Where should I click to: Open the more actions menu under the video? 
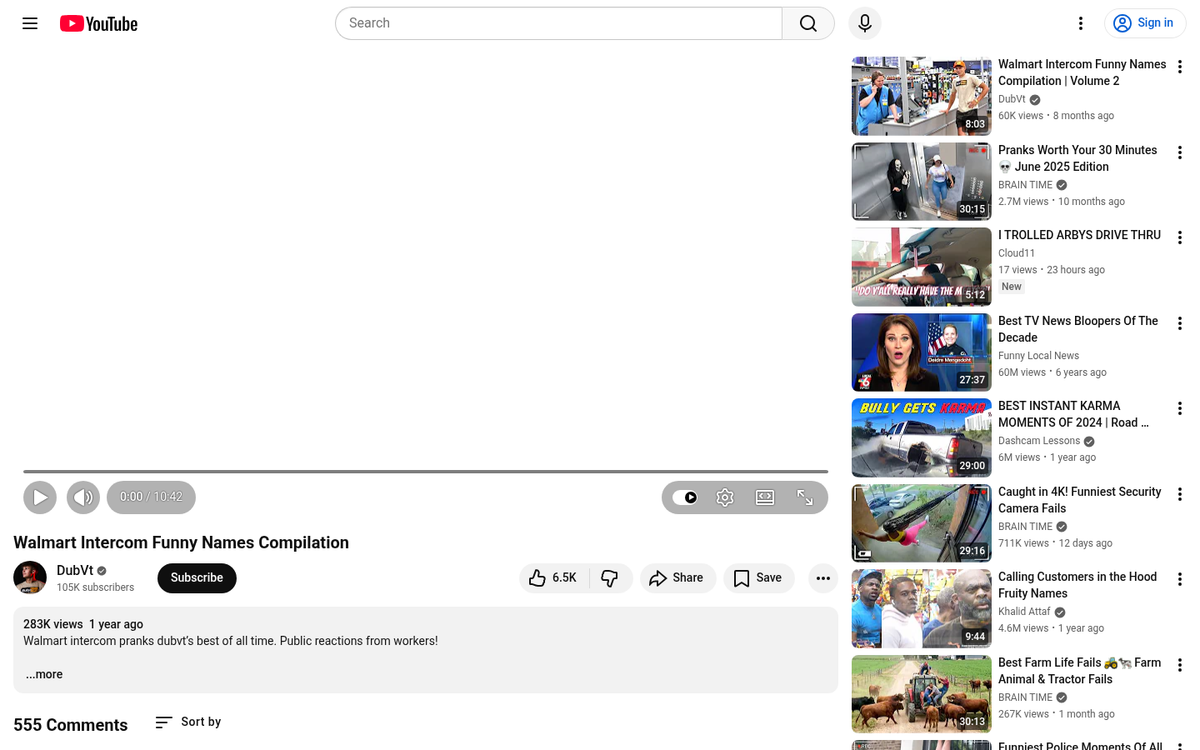pos(822,578)
